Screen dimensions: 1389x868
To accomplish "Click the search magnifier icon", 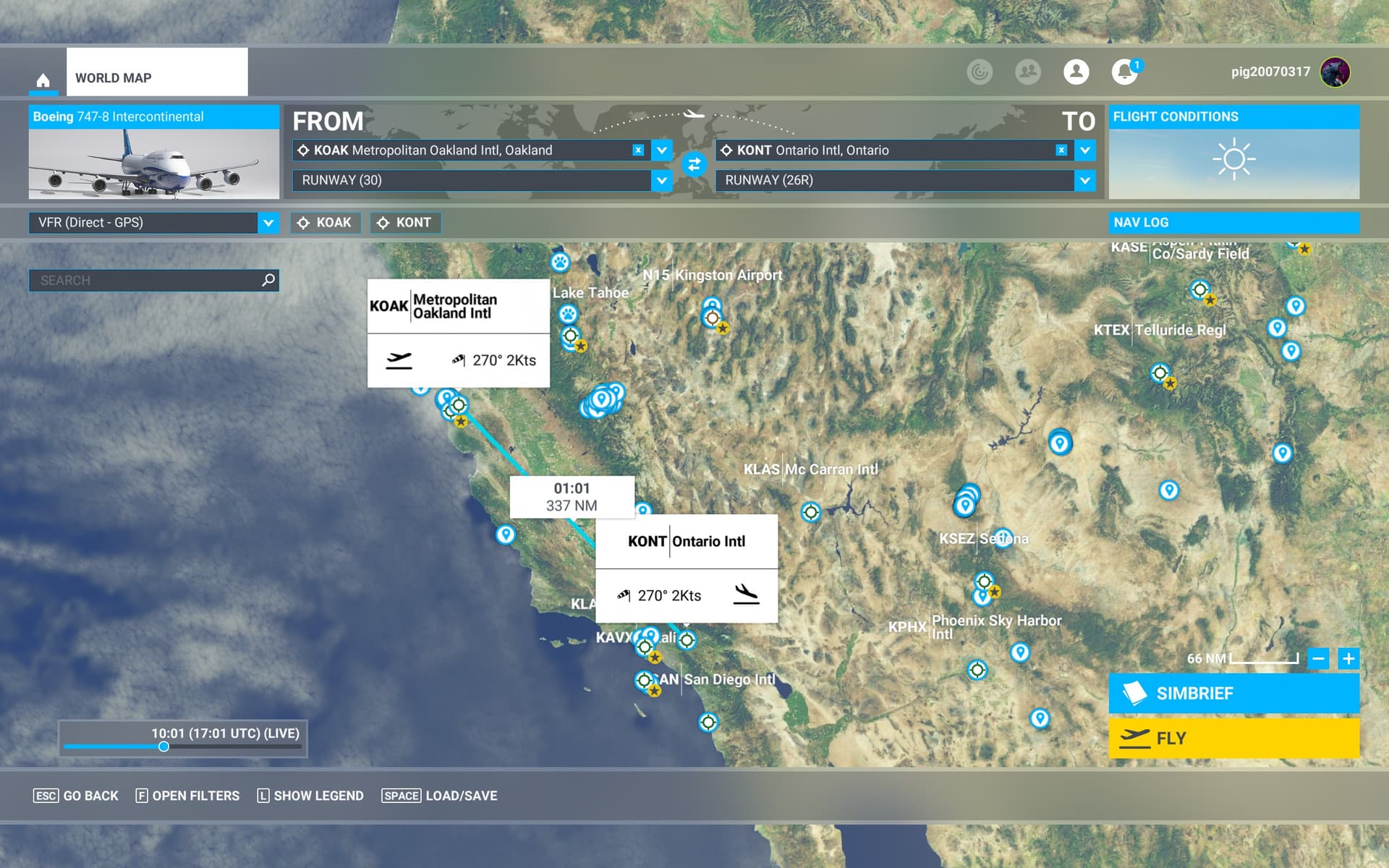I will coord(268,280).
